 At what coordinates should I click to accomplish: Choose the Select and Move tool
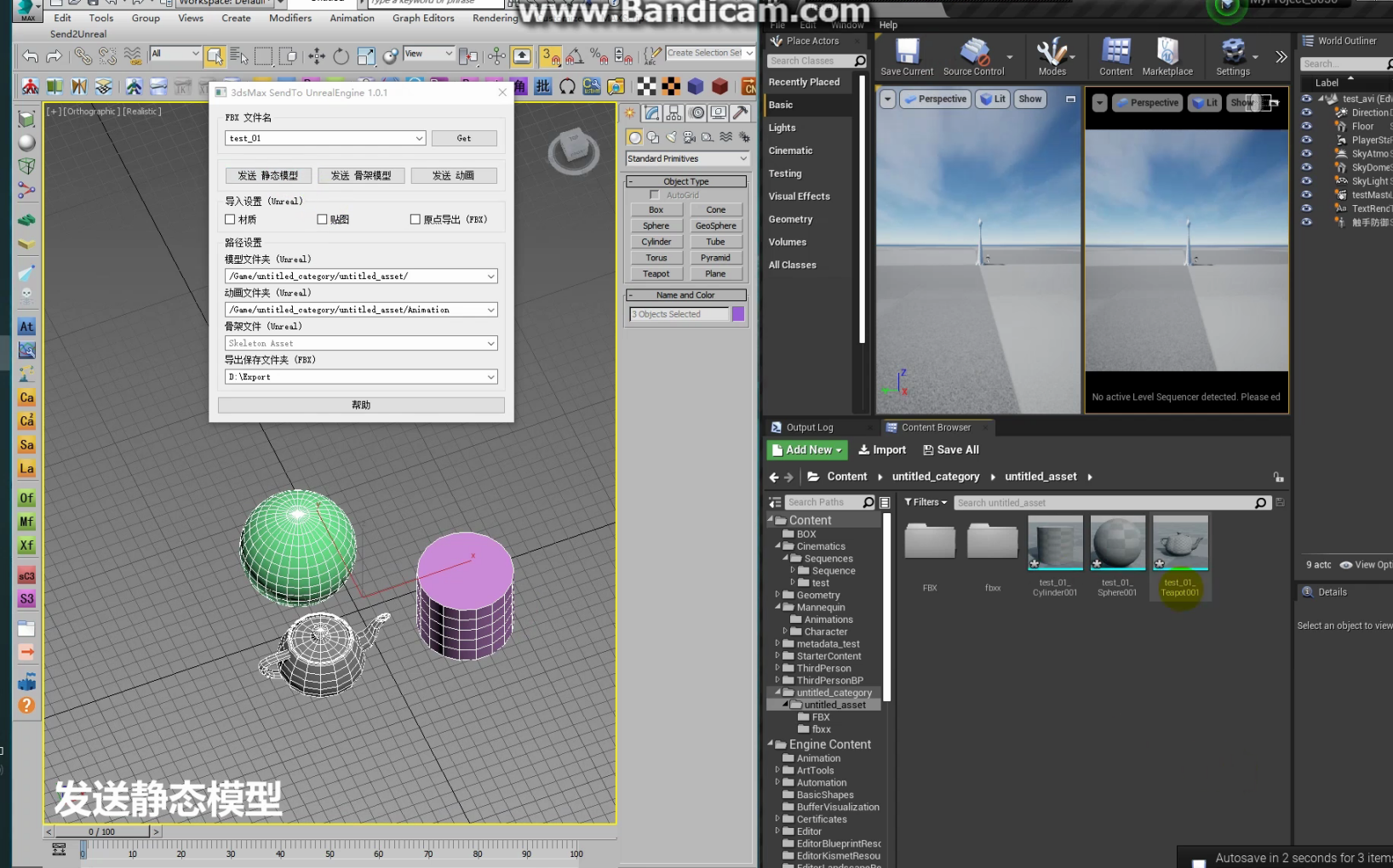(x=317, y=56)
